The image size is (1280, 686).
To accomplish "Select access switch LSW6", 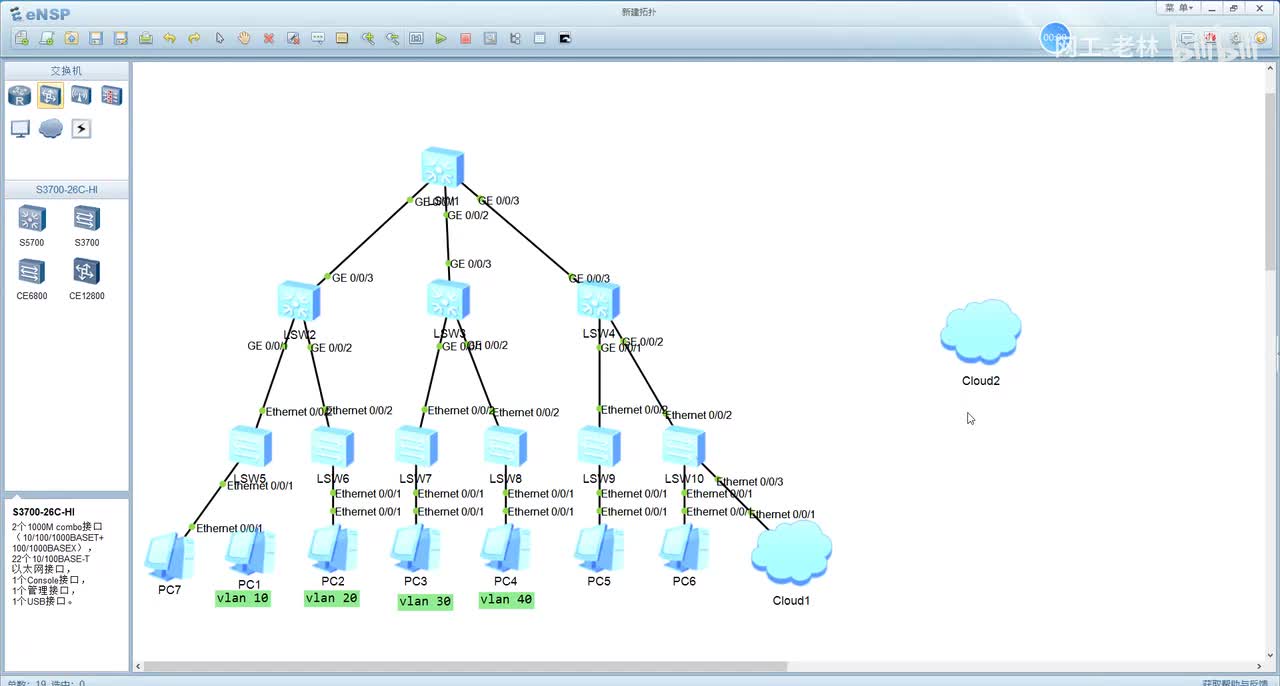I will pos(332,447).
